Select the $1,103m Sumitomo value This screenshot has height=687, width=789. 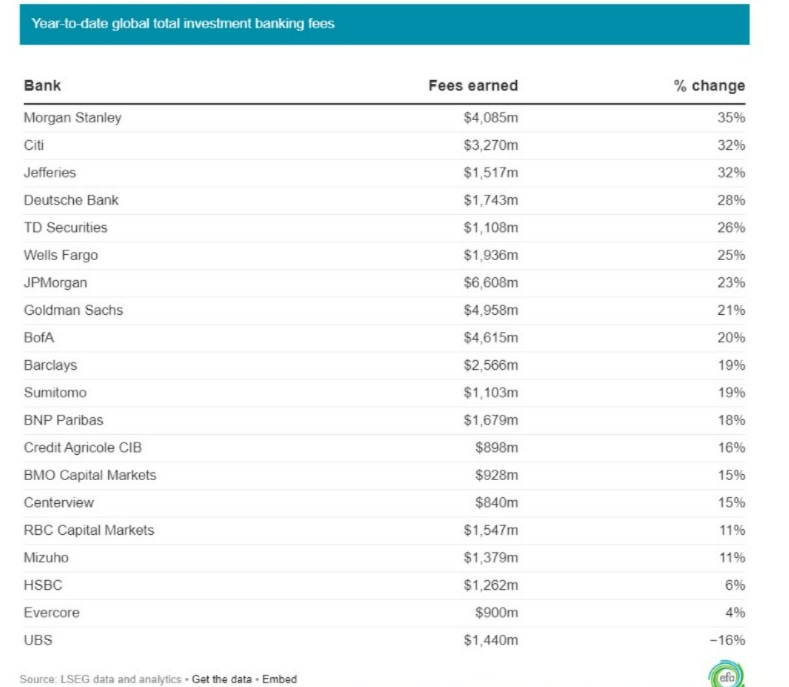pyautogui.click(x=491, y=393)
